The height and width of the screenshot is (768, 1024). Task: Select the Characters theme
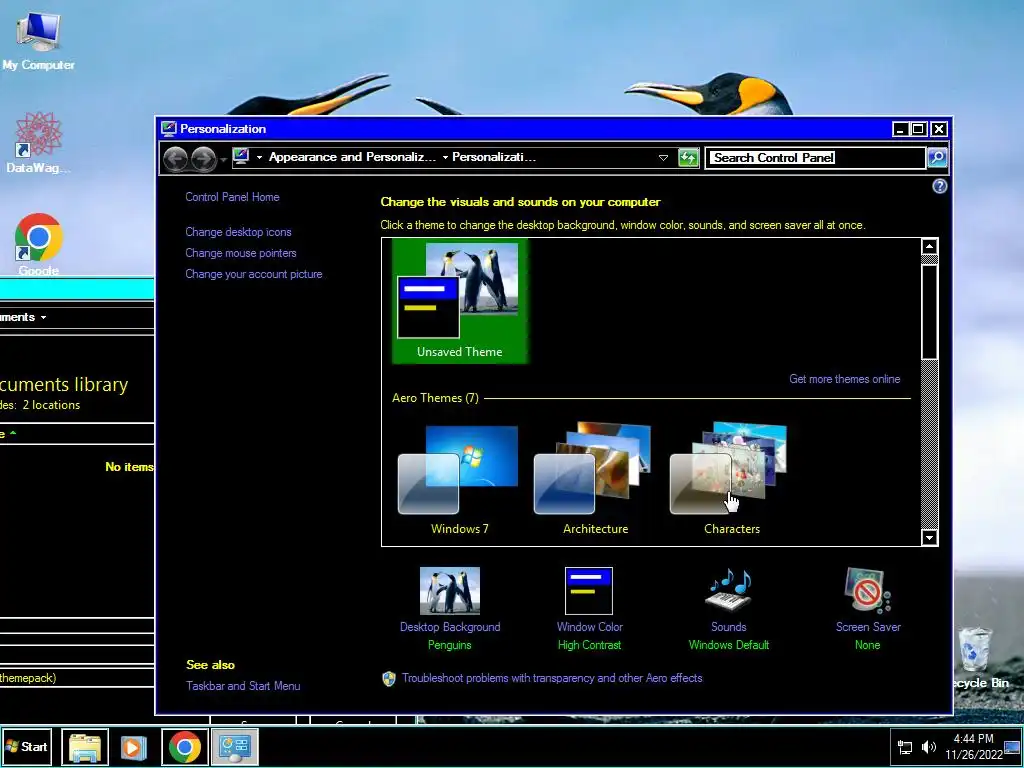point(731,478)
